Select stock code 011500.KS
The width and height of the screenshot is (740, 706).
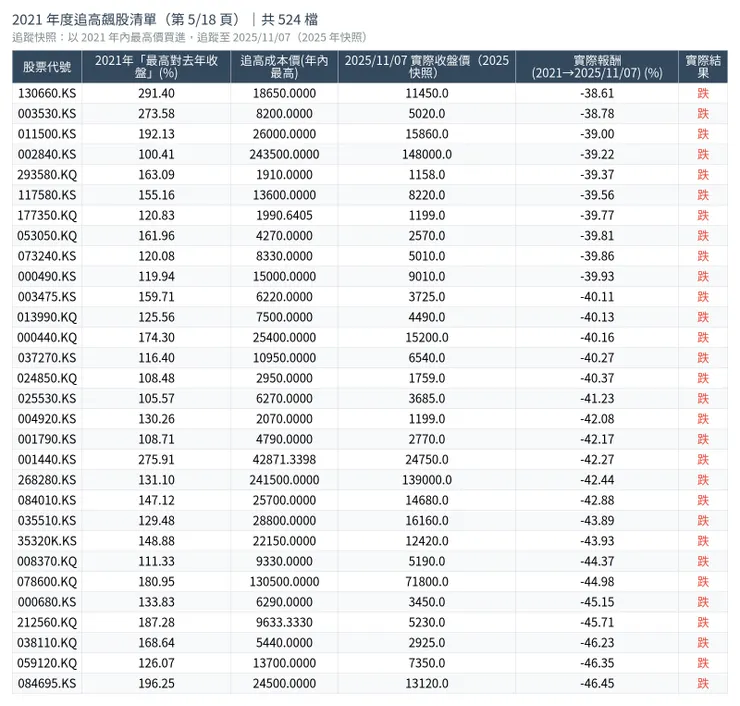[x=47, y=134]
